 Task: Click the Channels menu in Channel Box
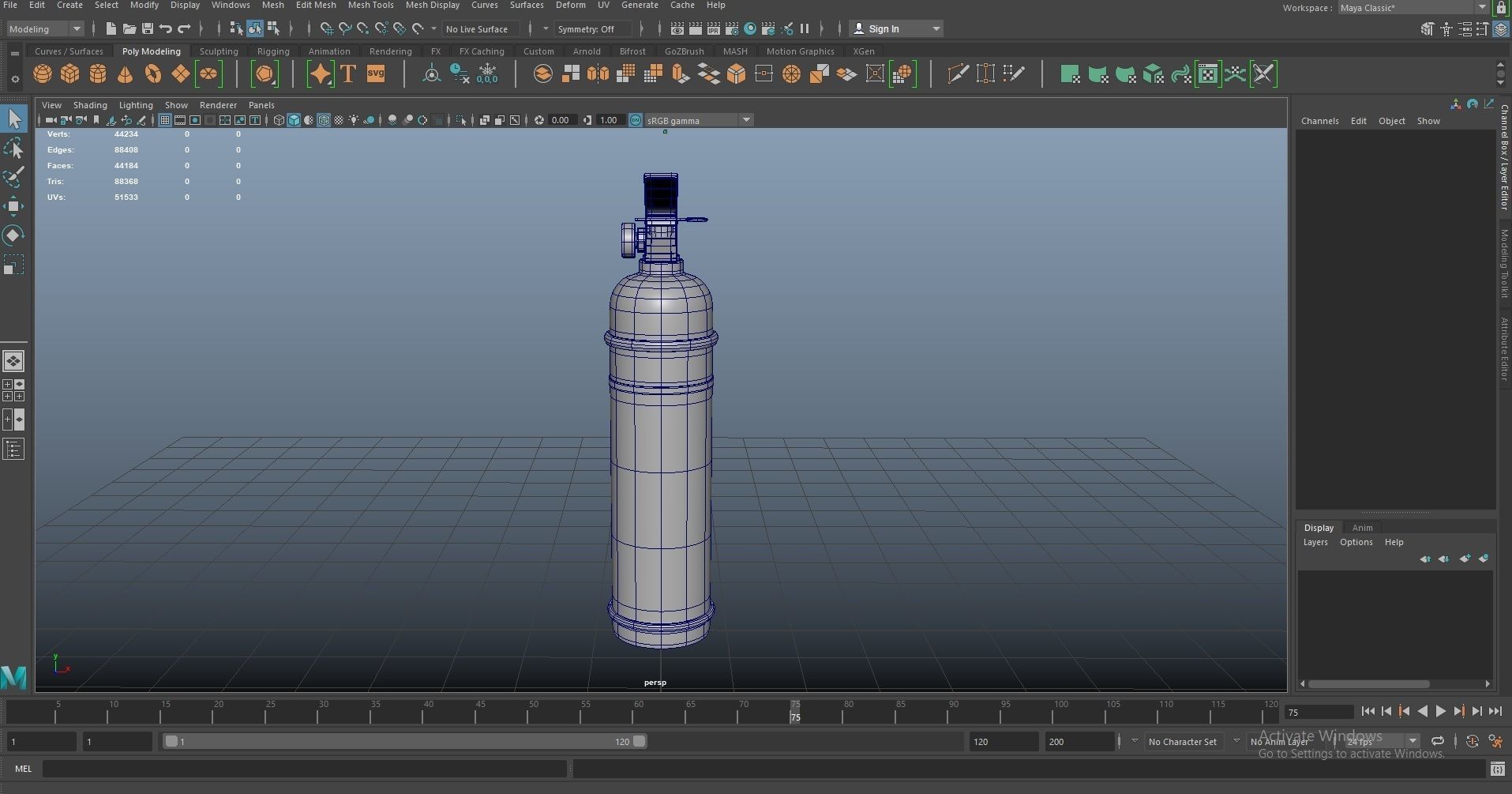point(1319,121)
